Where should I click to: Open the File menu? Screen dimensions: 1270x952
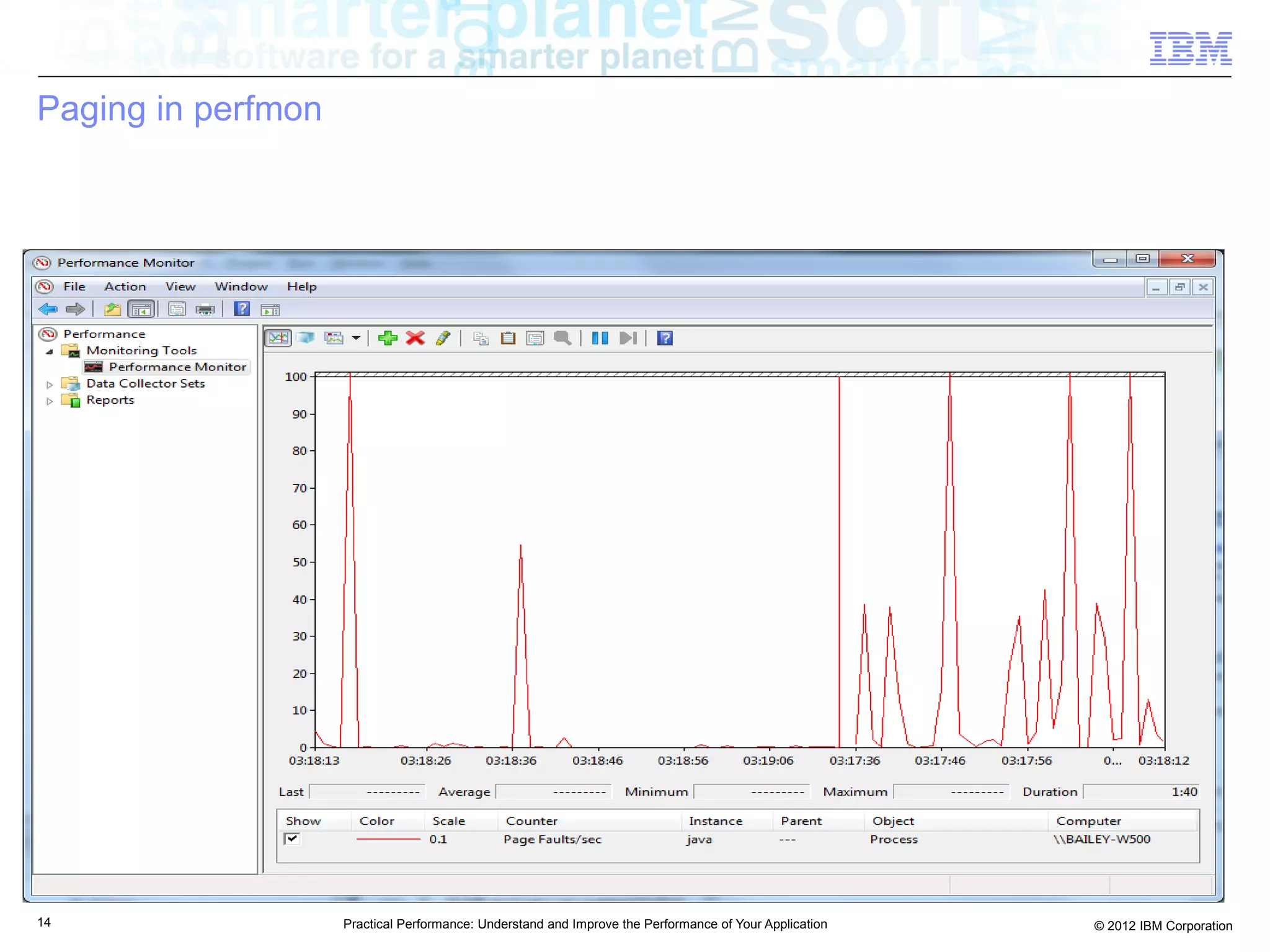[x=74, y=287]
